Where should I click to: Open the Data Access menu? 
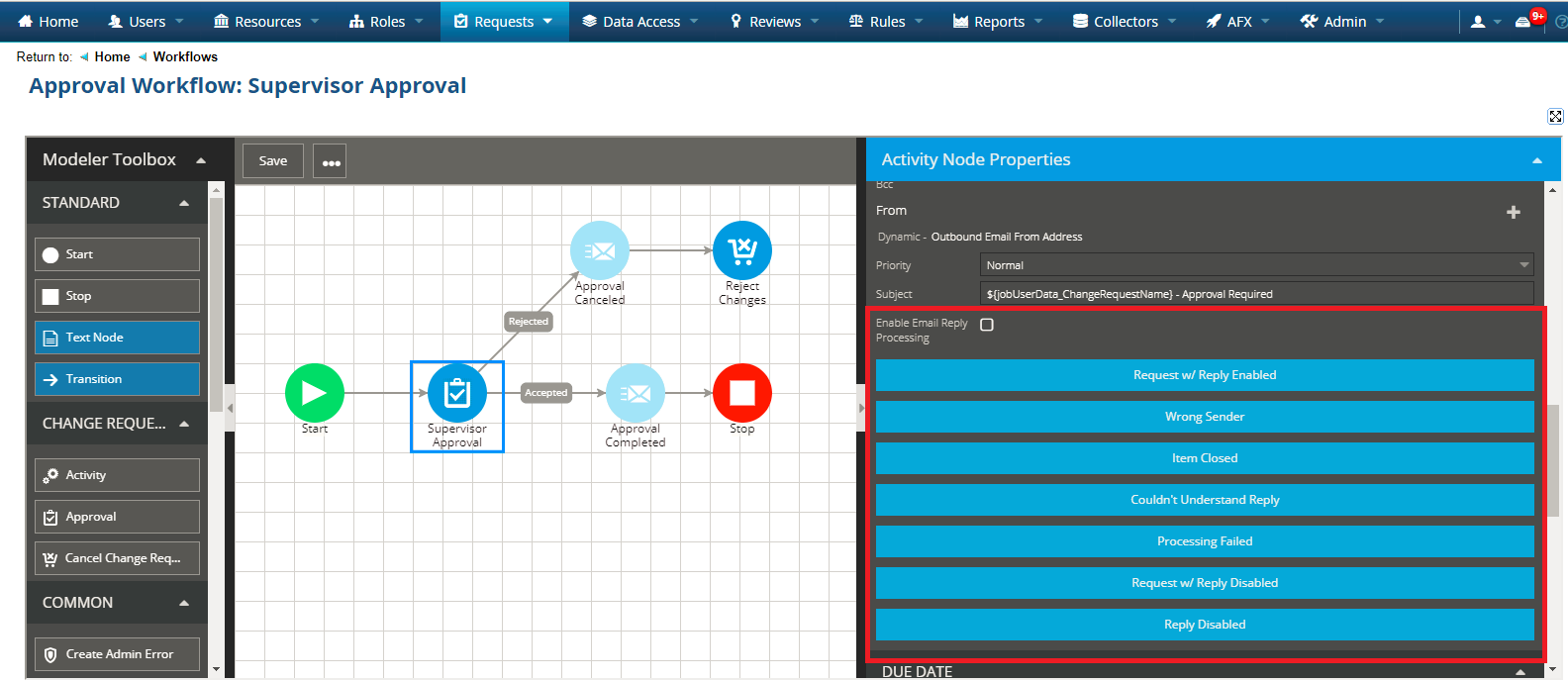640,21
